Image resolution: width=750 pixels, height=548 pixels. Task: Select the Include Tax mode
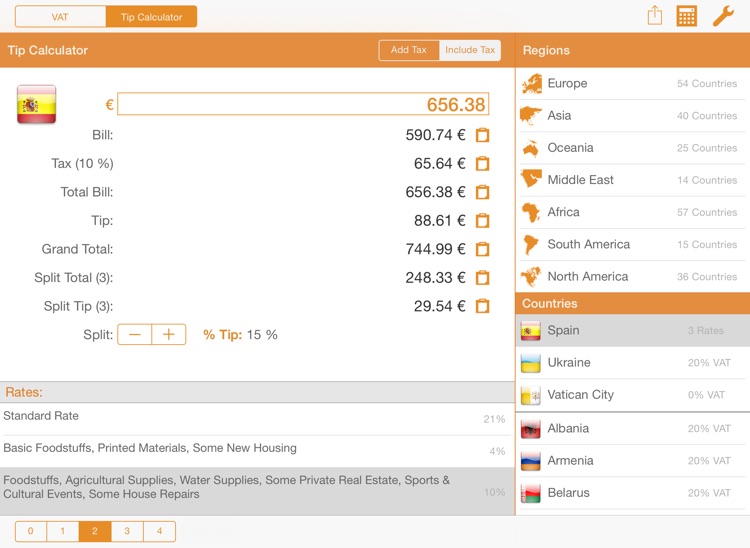pyautogui.click(x=470, y=50)
